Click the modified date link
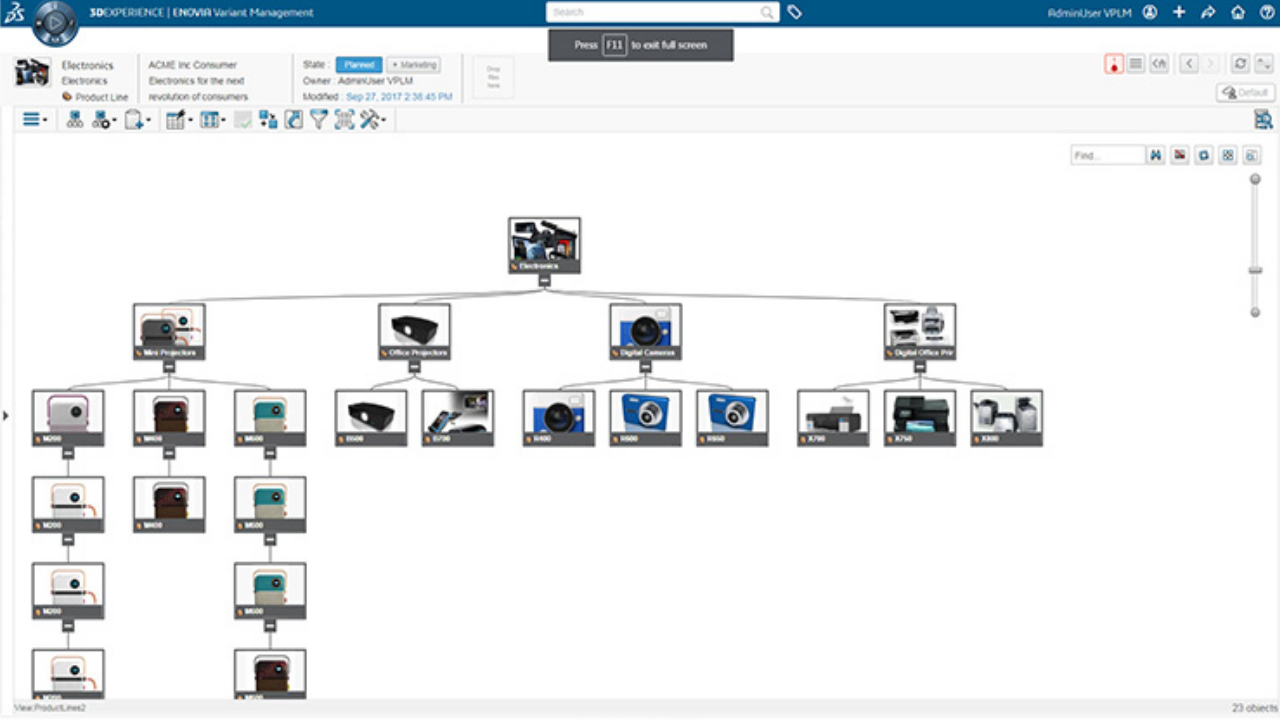Image resolution: width=1280 pixels, height=720 pixels. click(399, 97)
